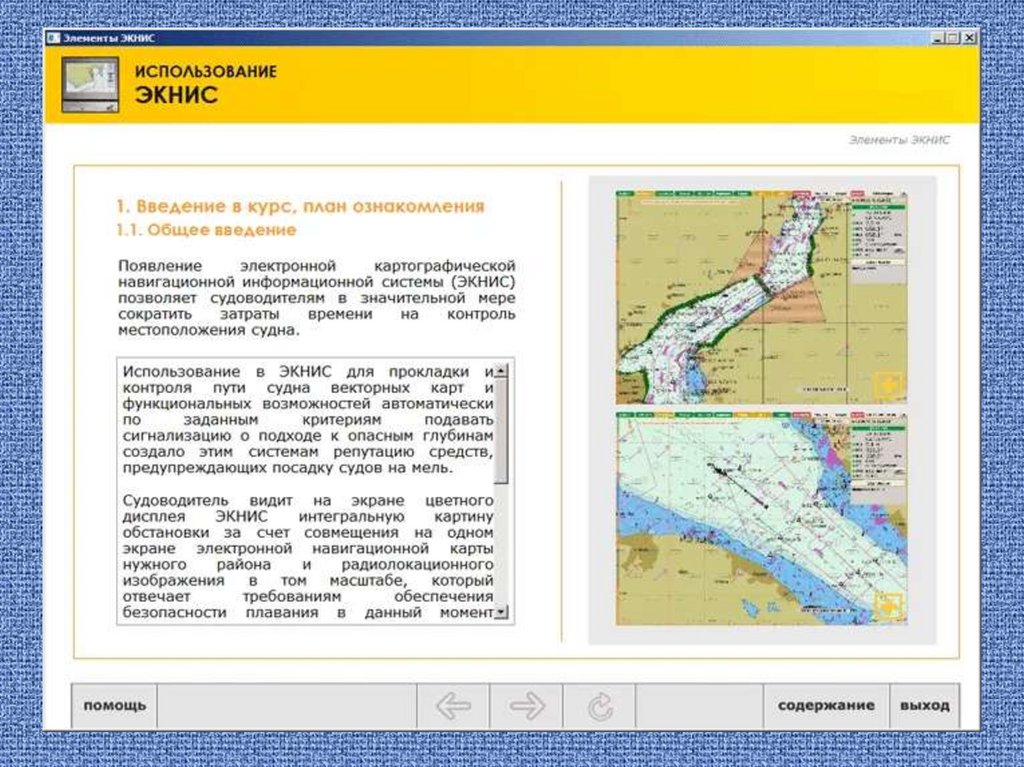Close the Элементы ЭКНИС window
This screenshot has height=767, width=1024.
coord(968,39)
